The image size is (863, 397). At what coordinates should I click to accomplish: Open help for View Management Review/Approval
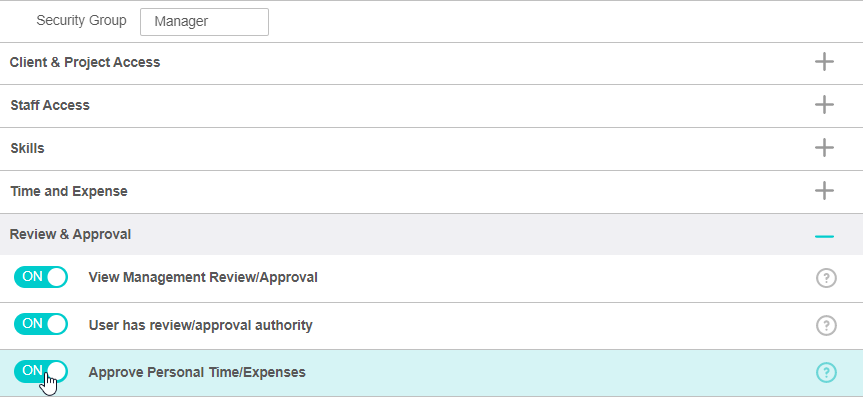(x=826, y=278)
